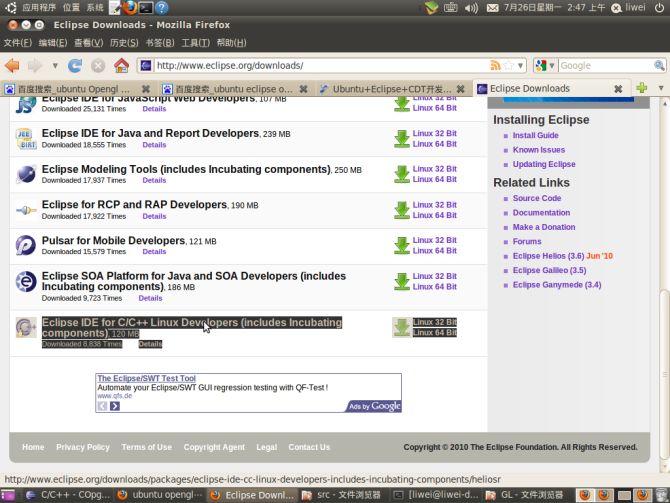Click the browser back arrow
Screen dimensions: 670x503
[13, 66]
